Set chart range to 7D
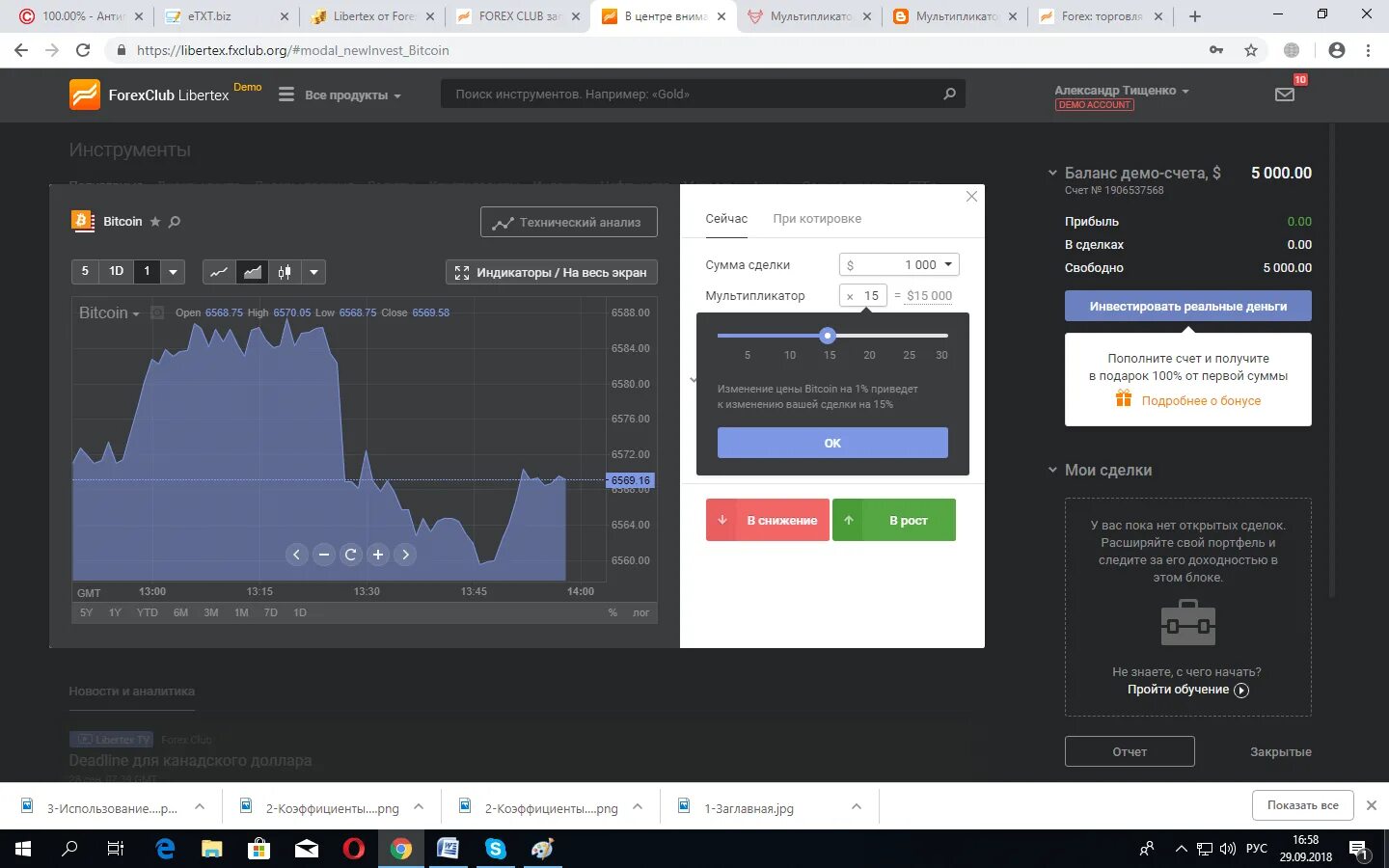The image size is (1389, 868). [270, 612]
